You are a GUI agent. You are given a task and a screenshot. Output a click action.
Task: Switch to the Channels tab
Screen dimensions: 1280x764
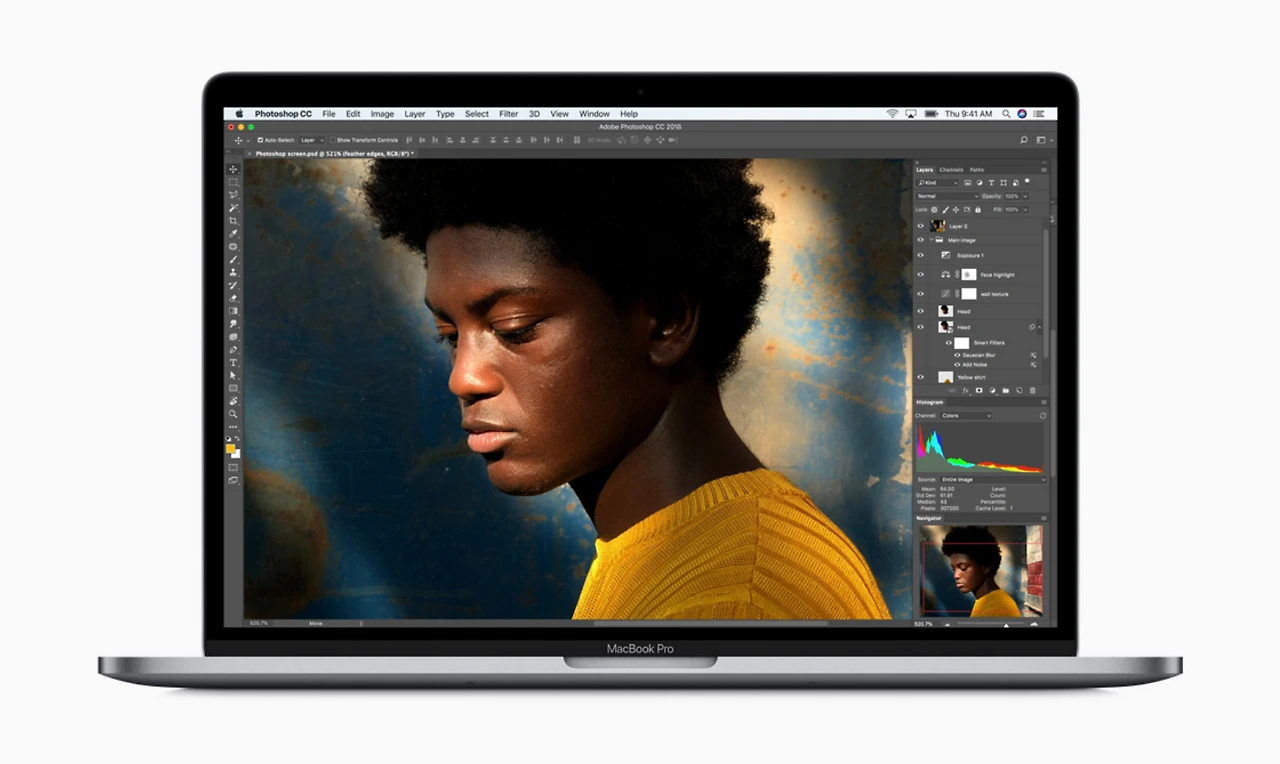click(x=951, y=170)
